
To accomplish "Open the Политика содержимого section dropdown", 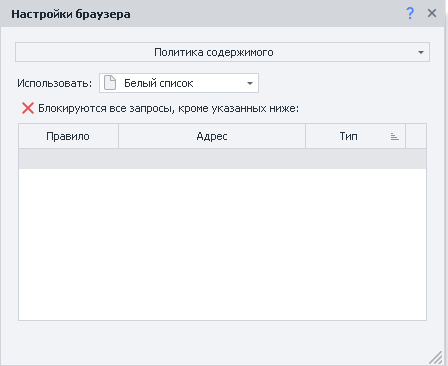I will (x=222, y=52).
